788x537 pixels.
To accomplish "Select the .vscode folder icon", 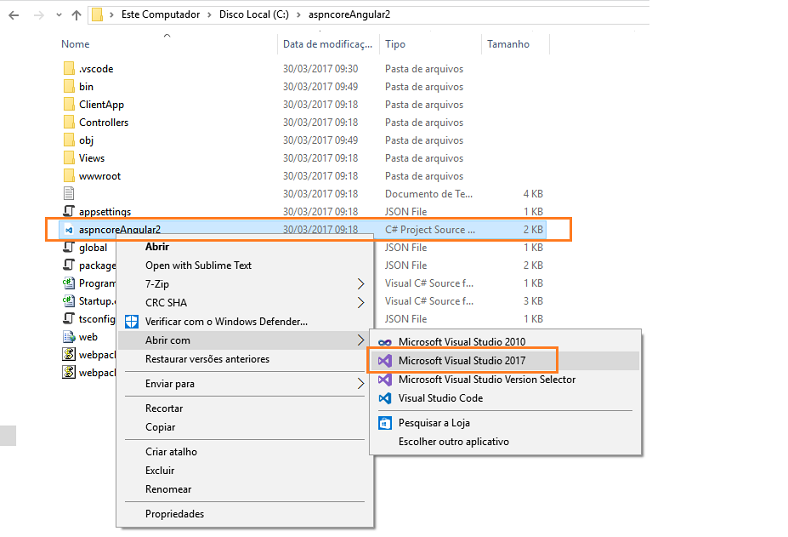I will click(69, 68).
